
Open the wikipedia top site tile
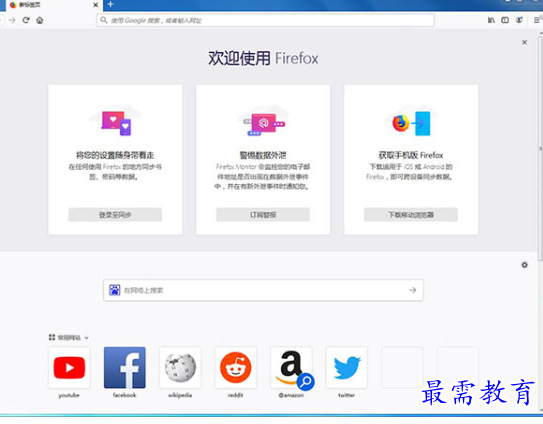coord(180,368)
